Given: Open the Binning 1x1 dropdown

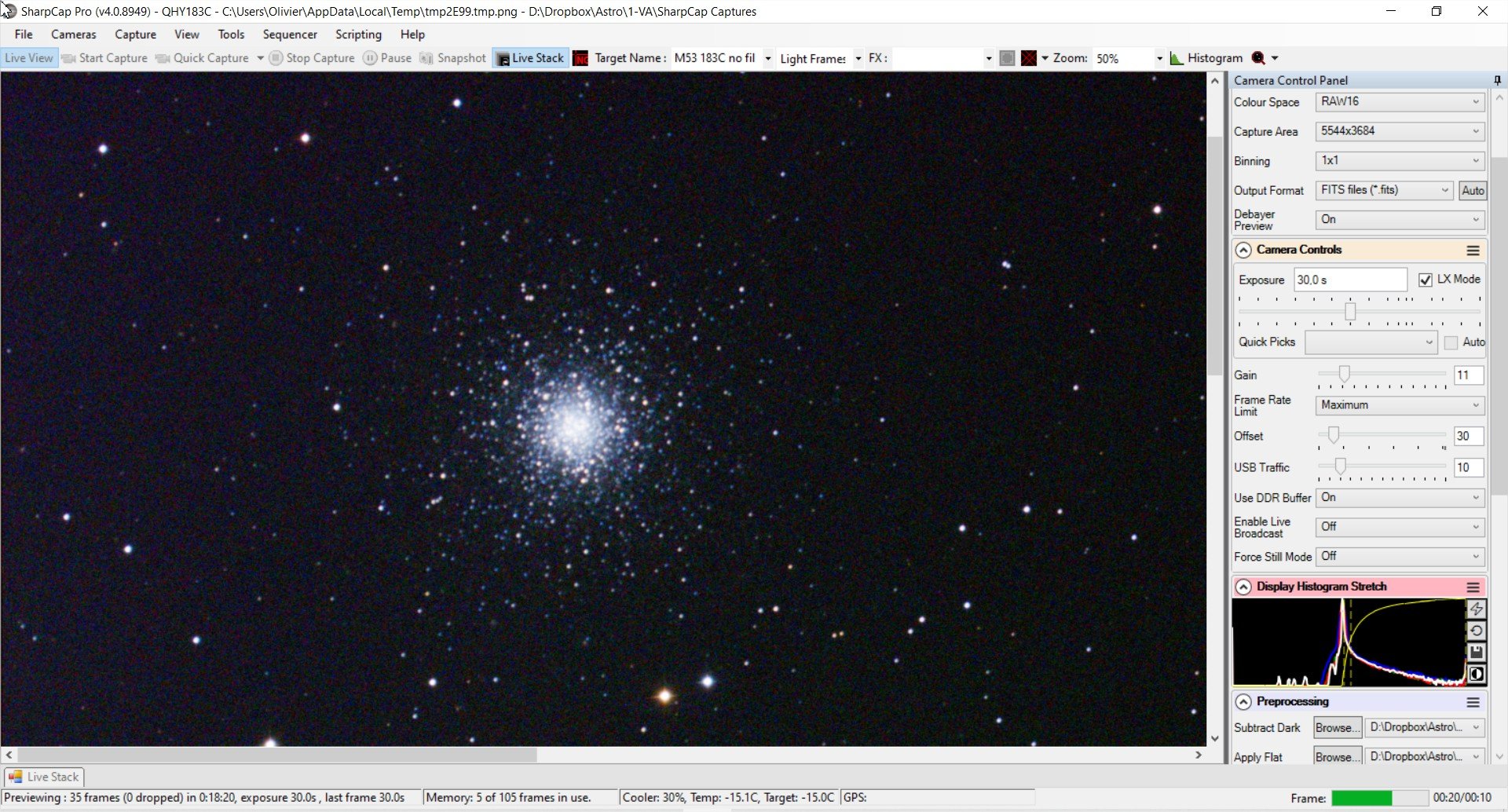Looking at the screenshot, I should [1400, 160].
